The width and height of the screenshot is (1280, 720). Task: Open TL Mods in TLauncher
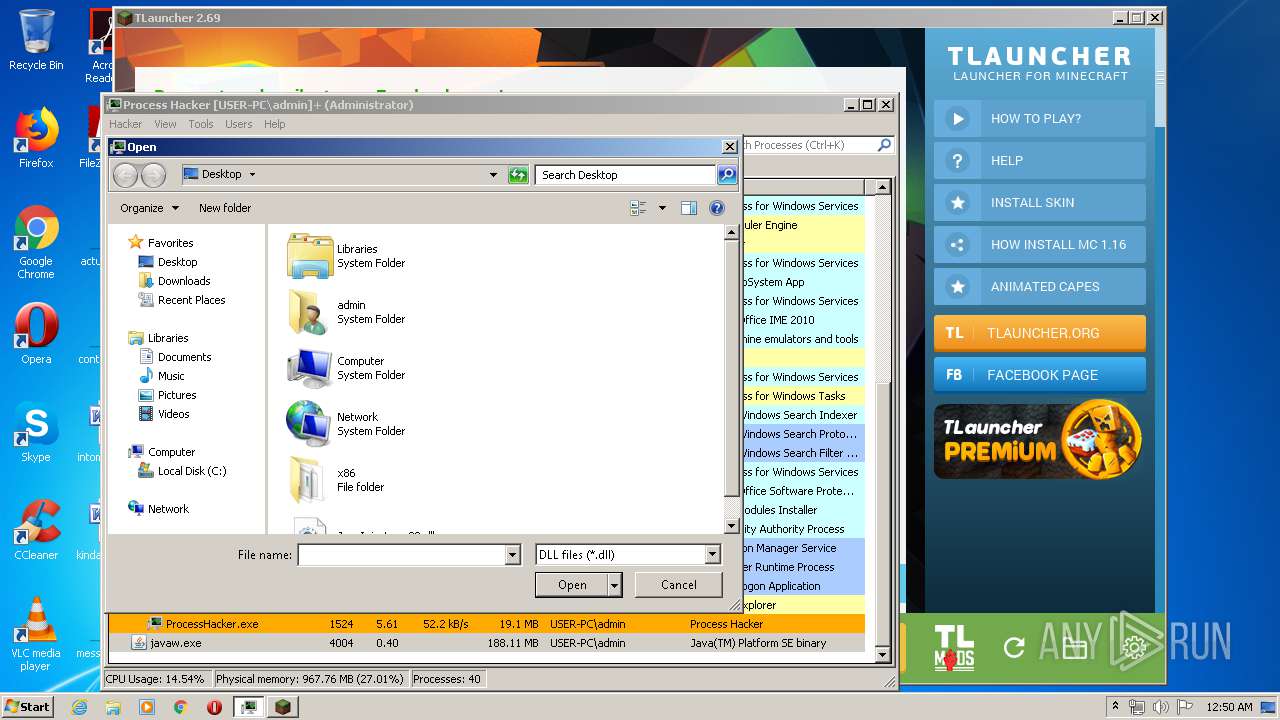coord(954,648)
